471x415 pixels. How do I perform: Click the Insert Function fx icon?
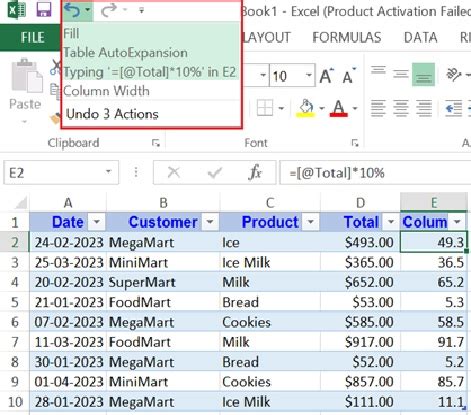[255, 172]
